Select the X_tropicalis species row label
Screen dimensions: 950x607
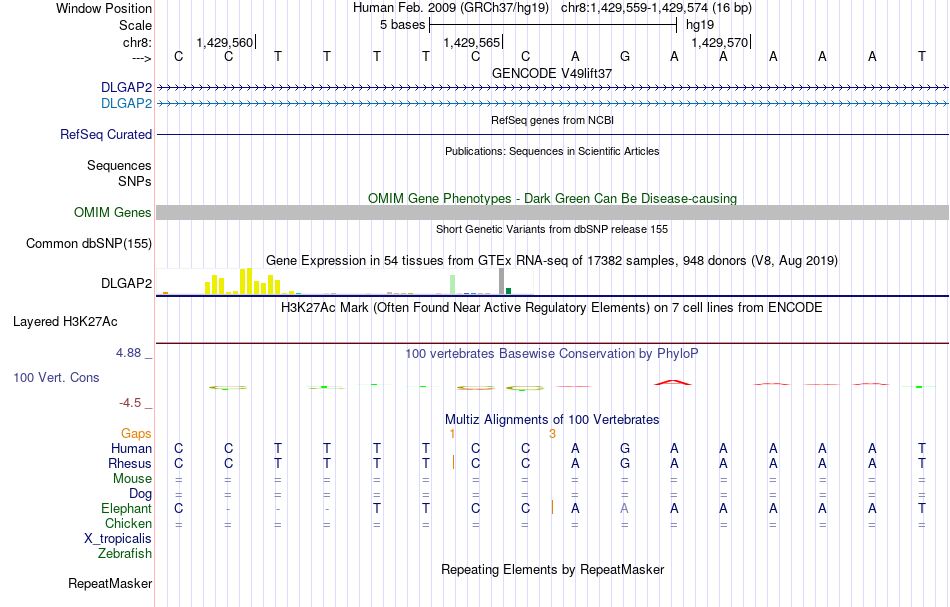118,539
